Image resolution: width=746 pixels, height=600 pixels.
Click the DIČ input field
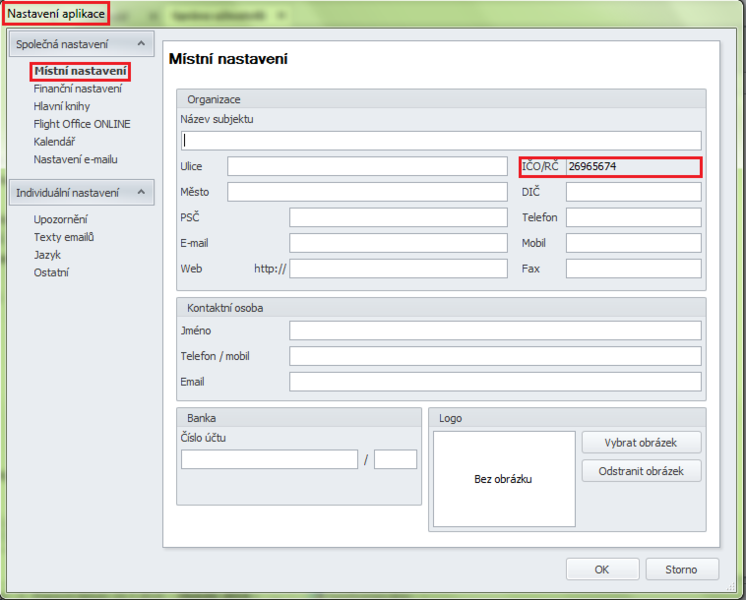pyautogui.click(x=633, y=192)
